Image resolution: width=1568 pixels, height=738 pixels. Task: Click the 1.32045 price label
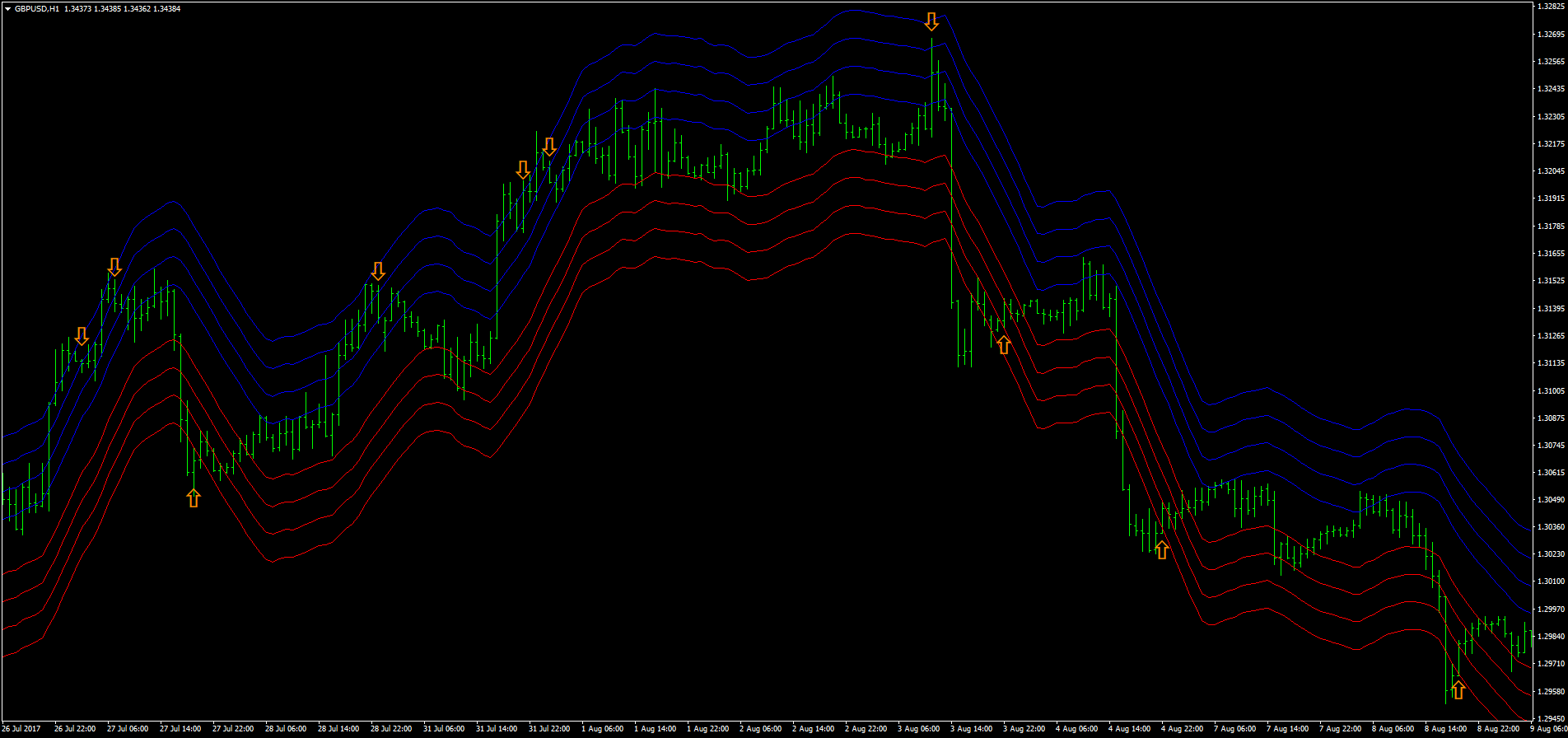coord(1551,170)
